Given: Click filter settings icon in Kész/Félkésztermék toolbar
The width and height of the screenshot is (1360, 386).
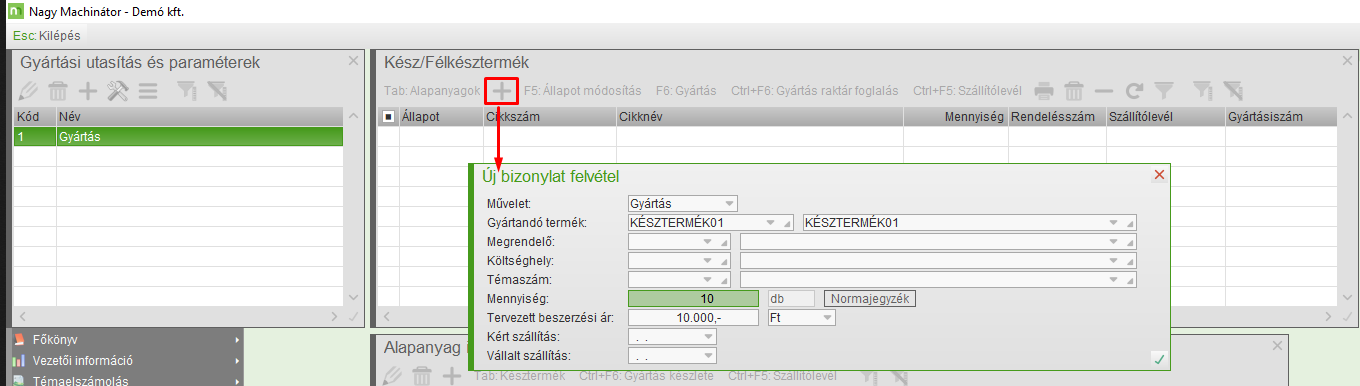Looking at the screenshot, I should click(1203, 91).
